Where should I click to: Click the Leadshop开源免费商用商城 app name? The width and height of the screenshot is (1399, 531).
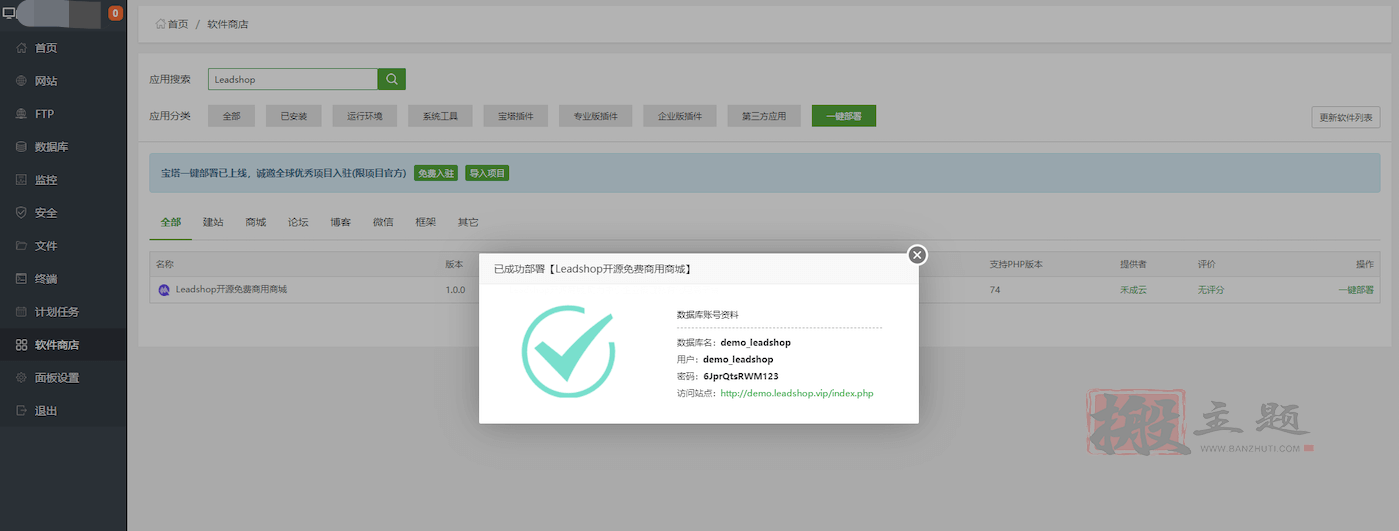(x=231, y=290)
